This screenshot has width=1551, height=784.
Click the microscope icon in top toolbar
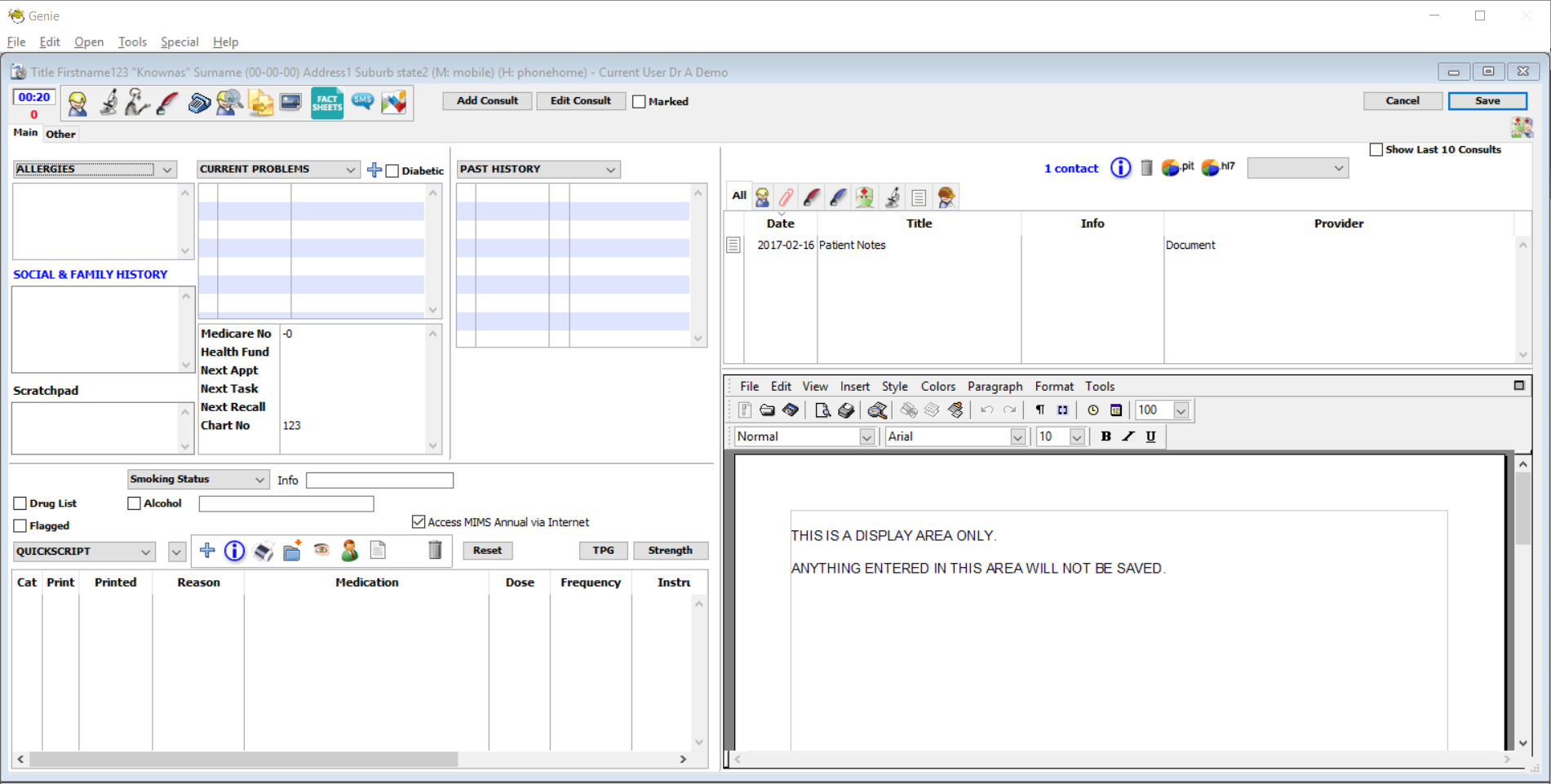(x=109, y=103)
